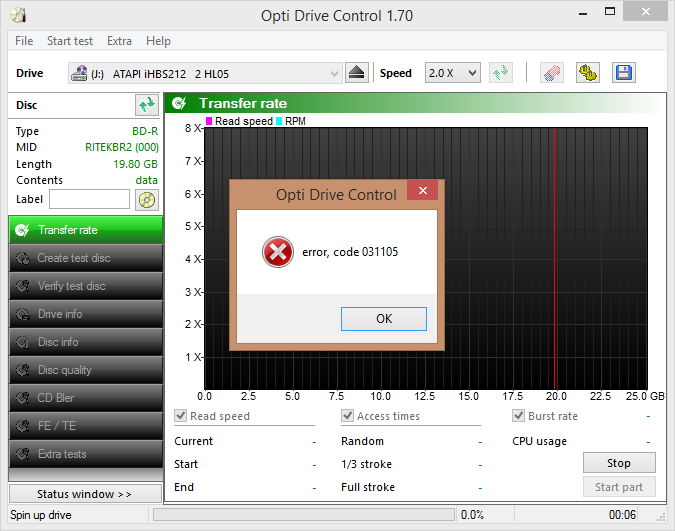This screenshot has height=531, width=675.
Task: Click the Start part button
Action: (x=619, y=487)
